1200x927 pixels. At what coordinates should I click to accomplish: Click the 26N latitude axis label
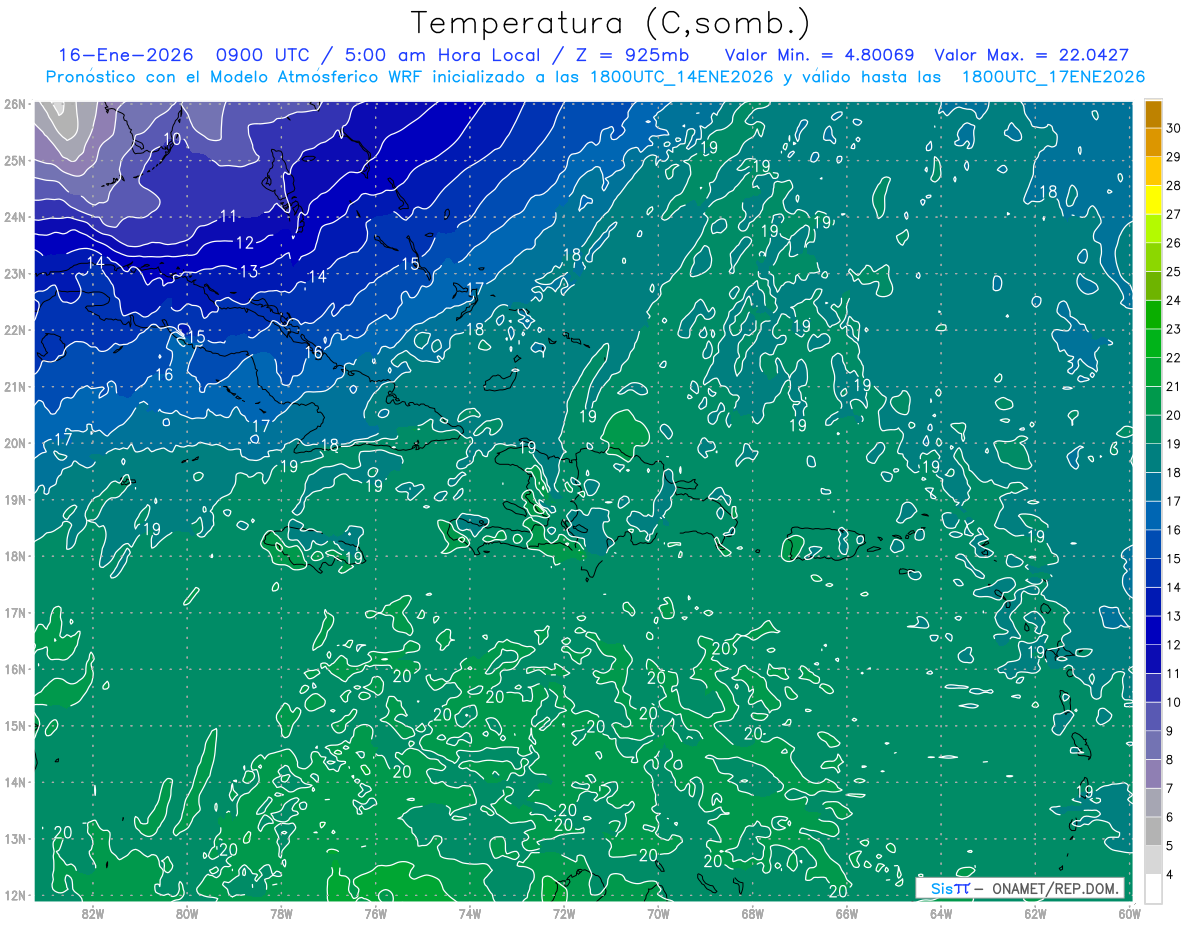(x=14, y=103)
